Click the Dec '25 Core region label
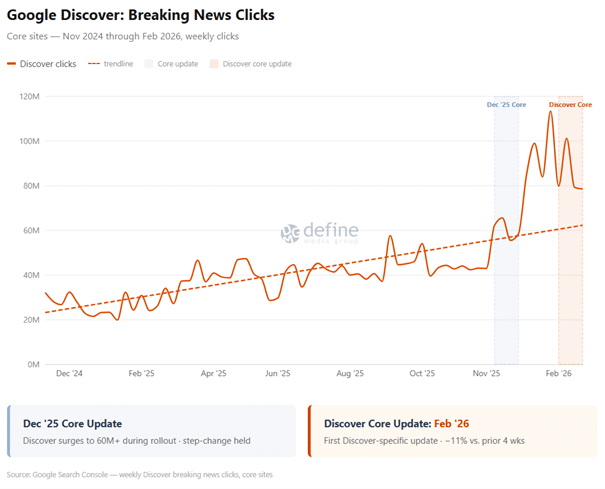This screenshot has width=605, height=489. [506, 104]
